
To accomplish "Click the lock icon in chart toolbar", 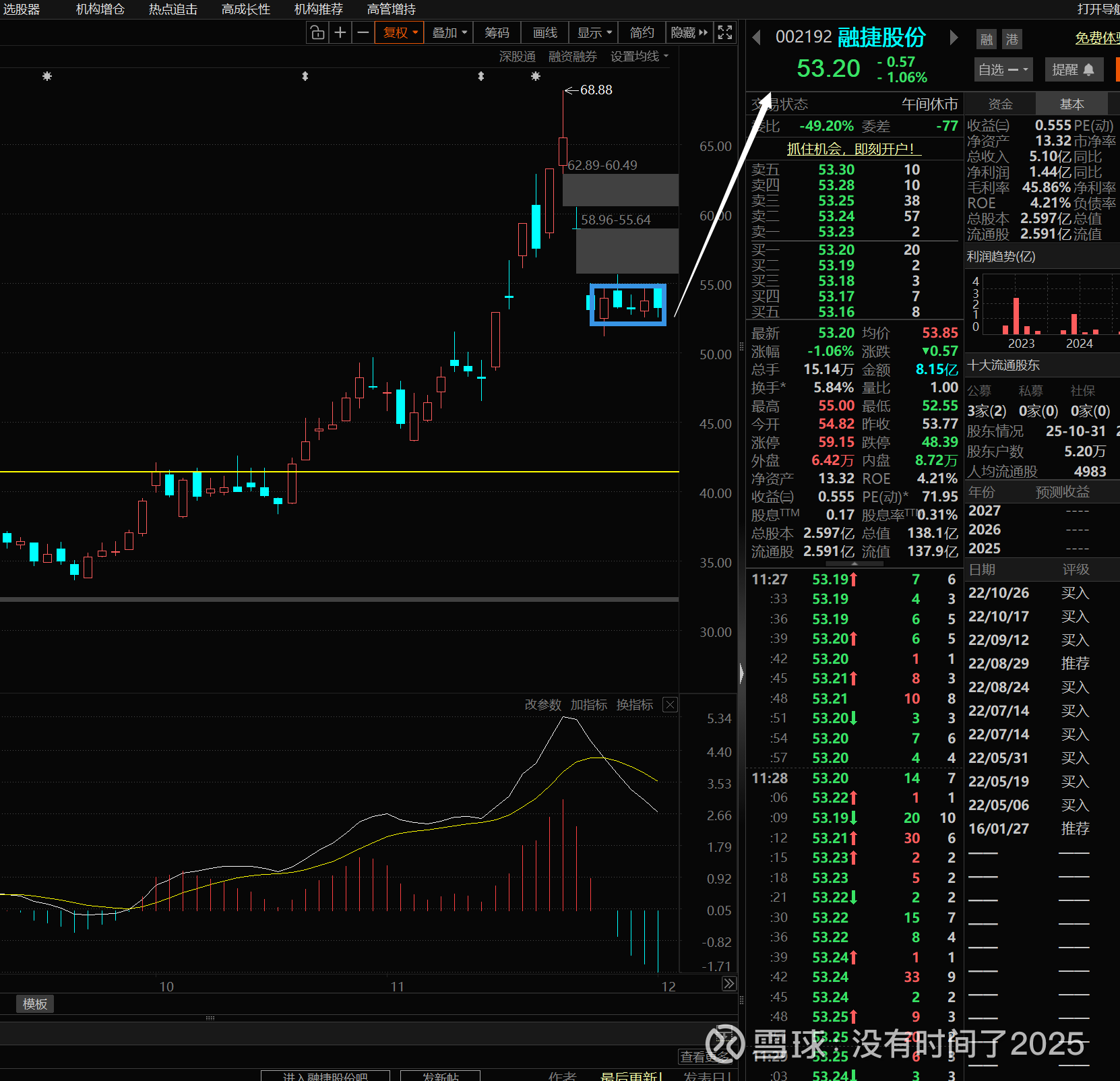I will point(317,32).
